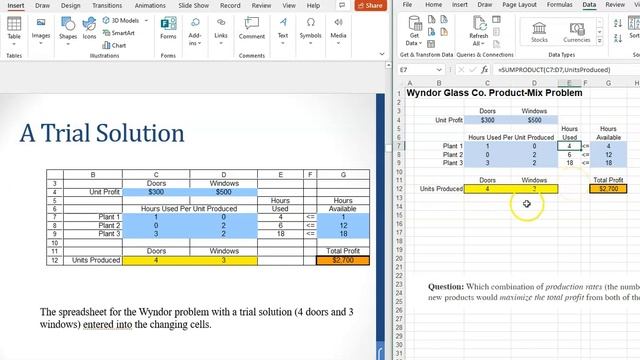This screenshot has height=360, width=640.
Task: Open the PowerPoint Help tab
Action: coord(313,6)
